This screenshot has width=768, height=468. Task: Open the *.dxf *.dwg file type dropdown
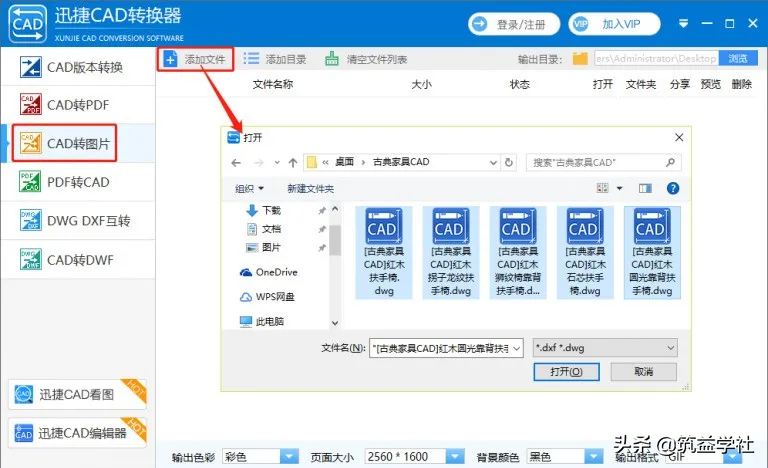point(605,348)
